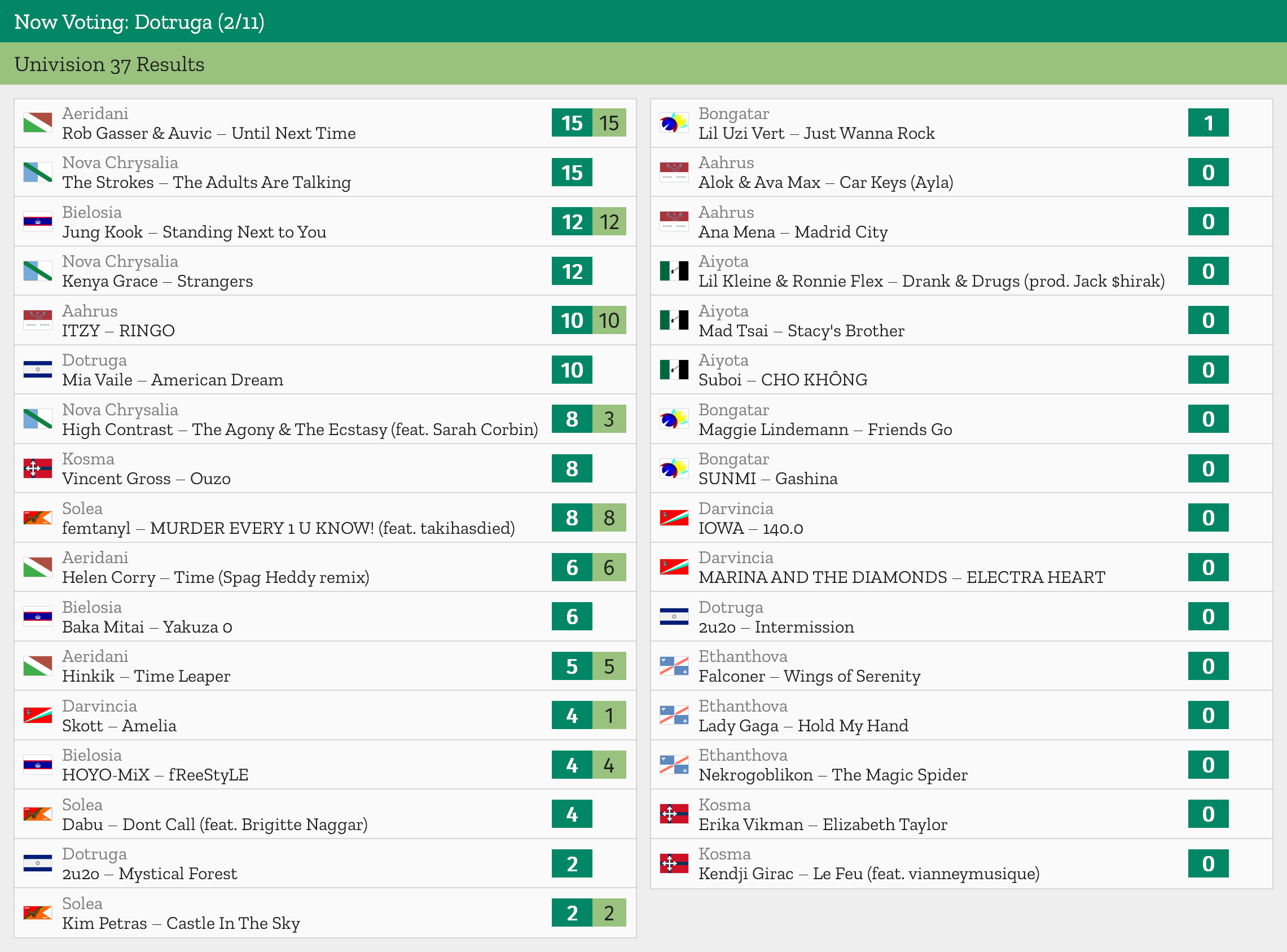The image size is (1287, 952).
Task: Click light green 8 for femtanyl entry
Action: point(609,517)
